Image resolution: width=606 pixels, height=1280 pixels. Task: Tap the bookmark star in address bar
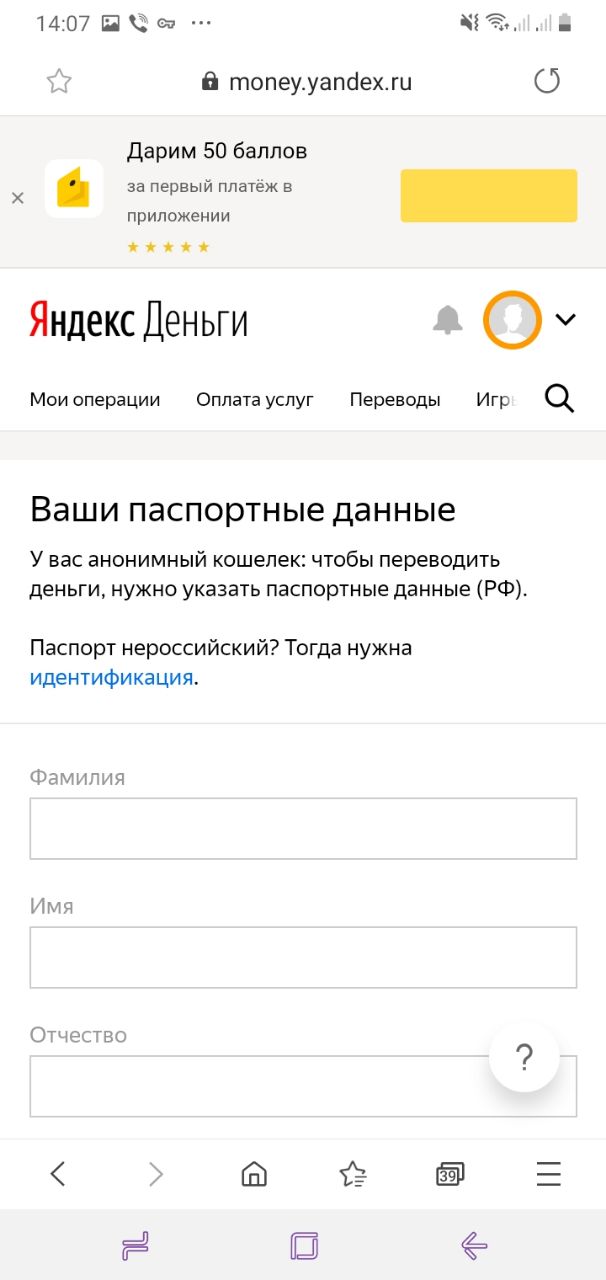coord(59,82)
